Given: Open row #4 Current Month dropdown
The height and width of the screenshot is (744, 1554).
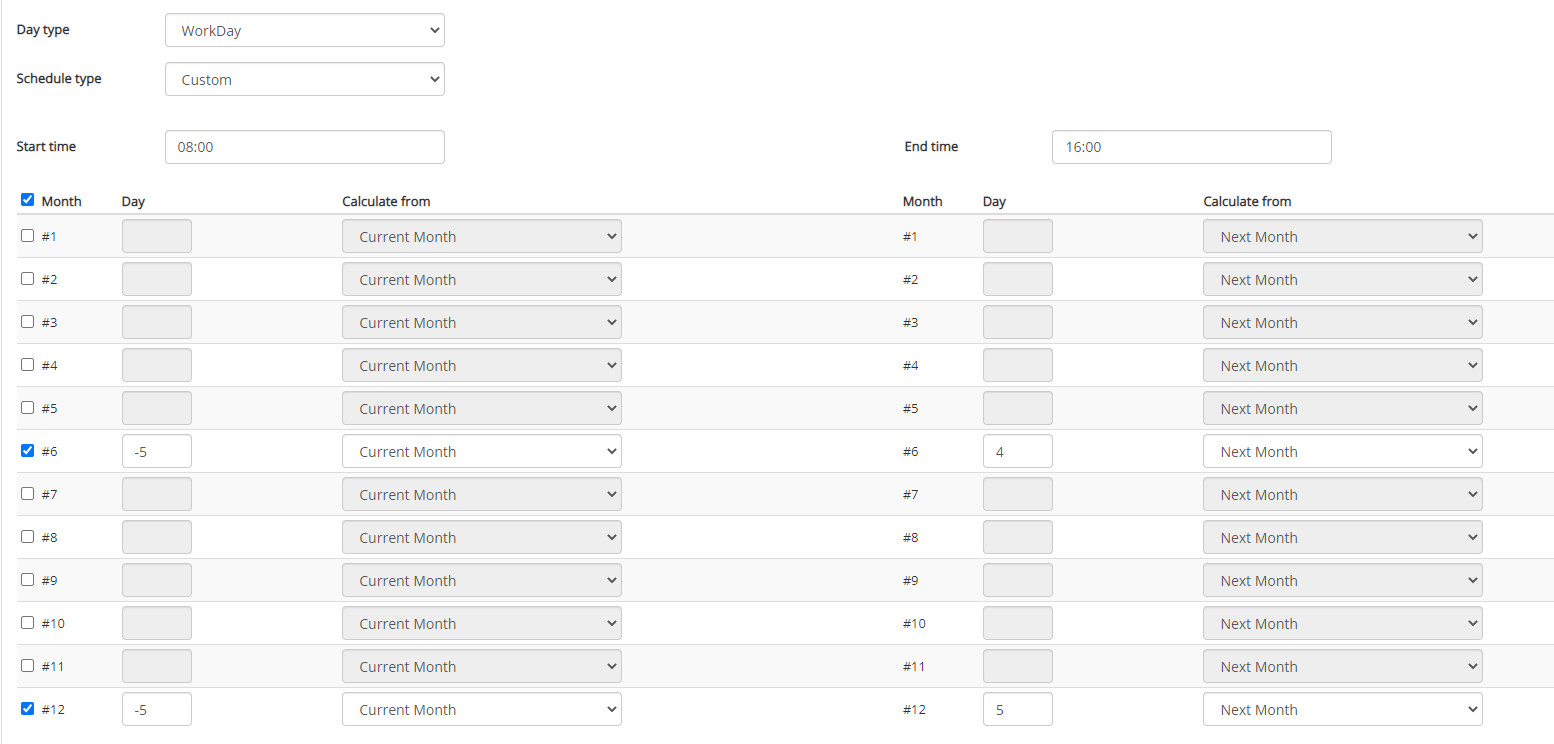Looking at the screenshot, I should click(x=482, y=365).
